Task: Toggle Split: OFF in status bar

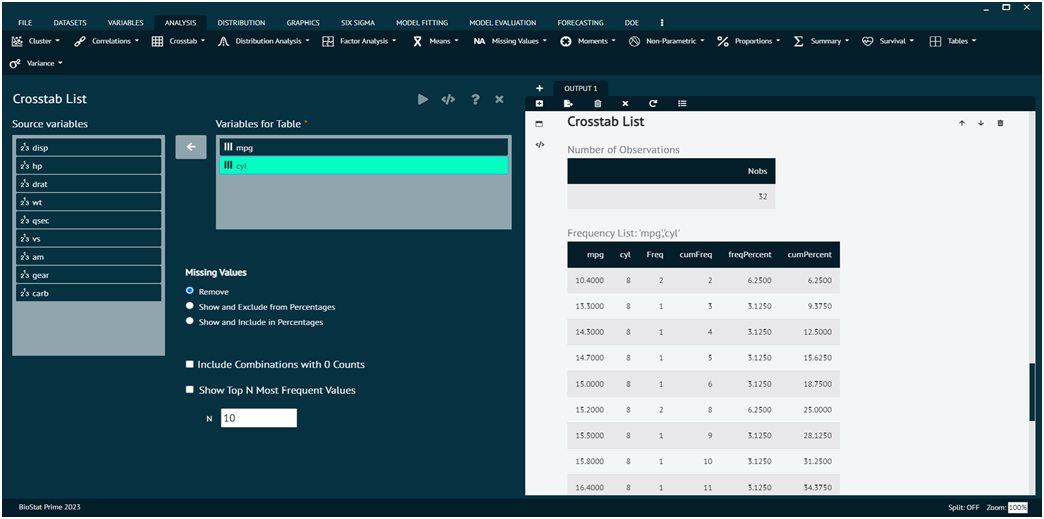Action: tap(964, 508)
